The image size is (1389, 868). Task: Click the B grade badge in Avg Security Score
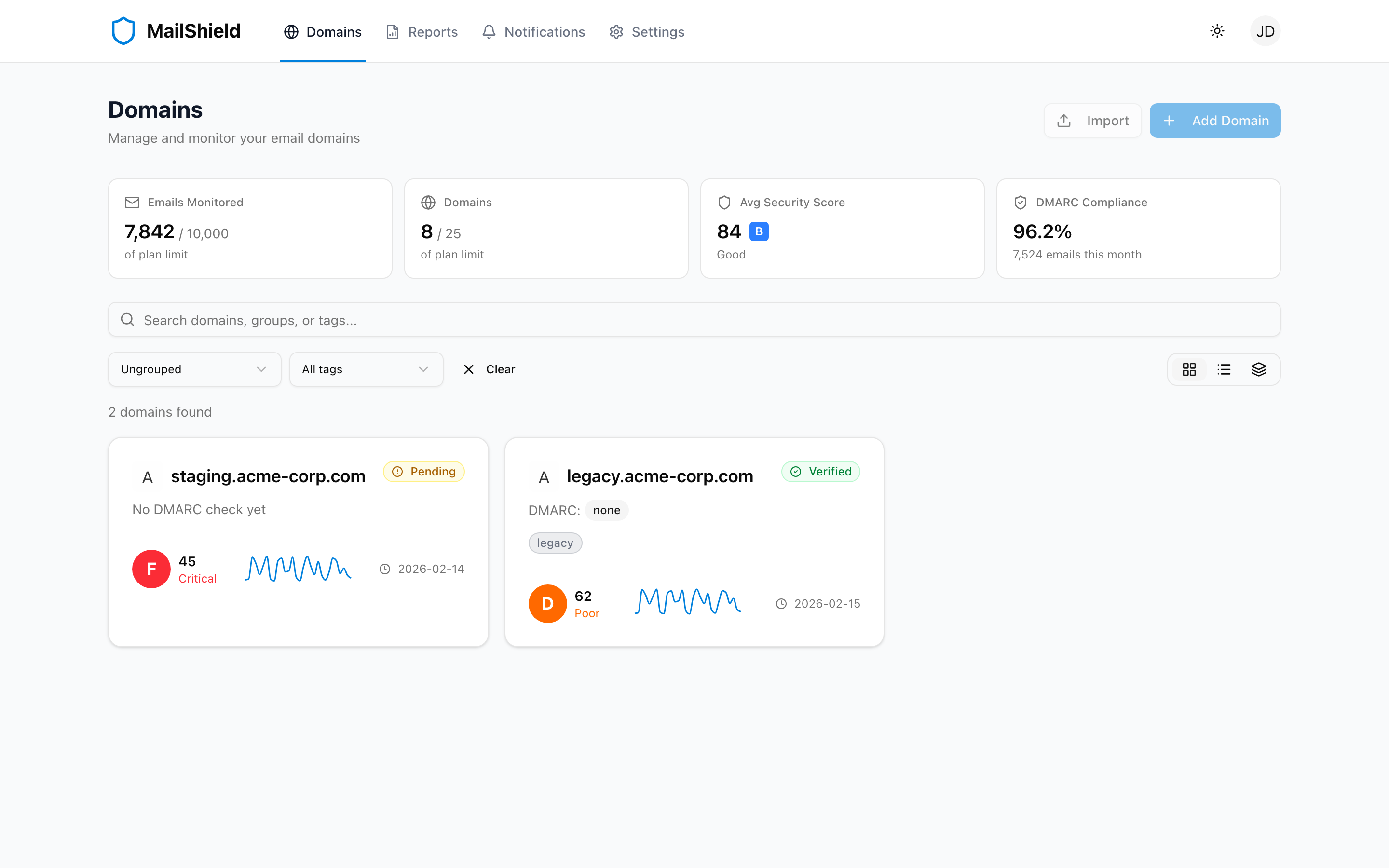[759, 231]
